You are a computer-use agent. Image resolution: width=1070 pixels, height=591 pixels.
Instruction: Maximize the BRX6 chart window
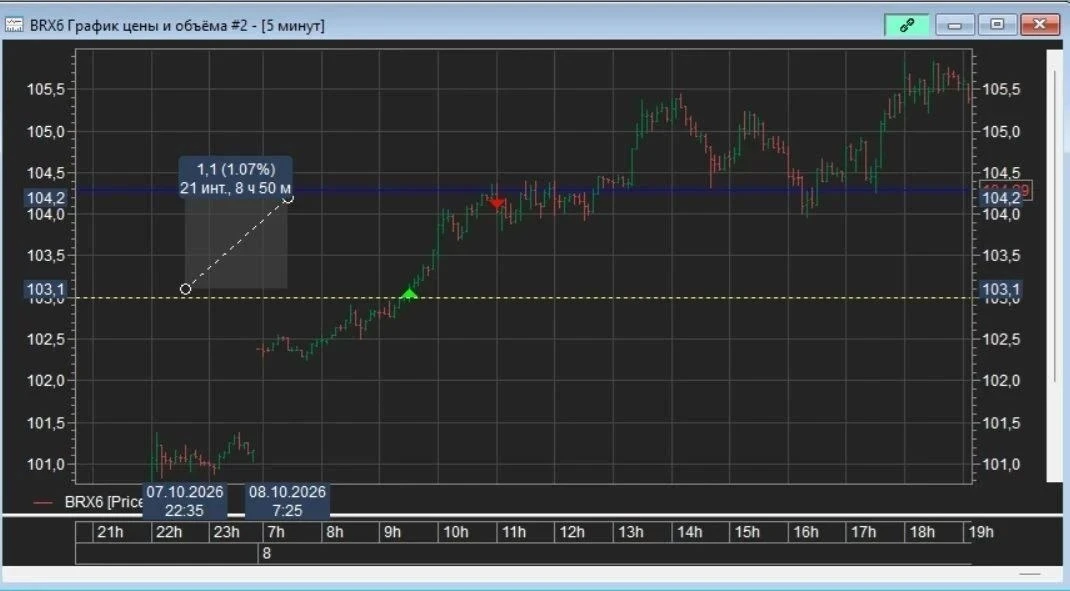997,25
